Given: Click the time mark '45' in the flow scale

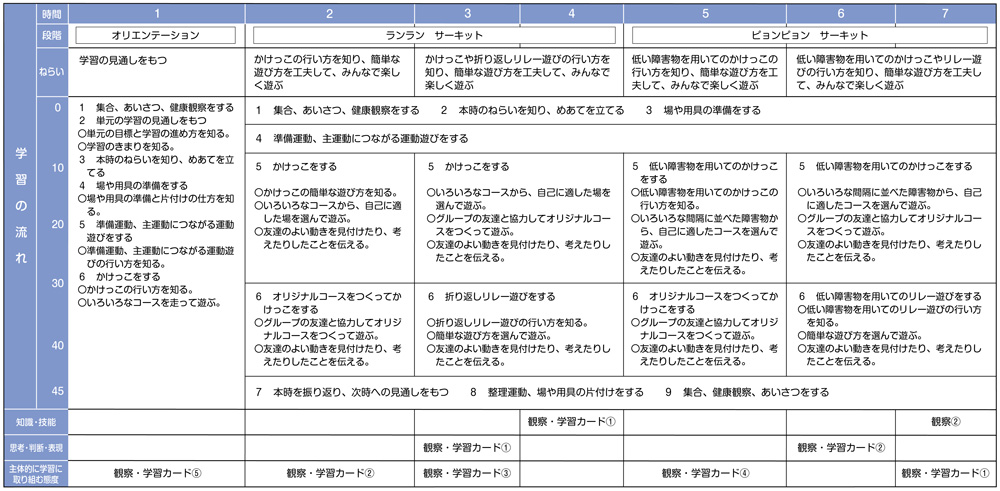Looking at the screenshot, I should [x=57, y=392].
